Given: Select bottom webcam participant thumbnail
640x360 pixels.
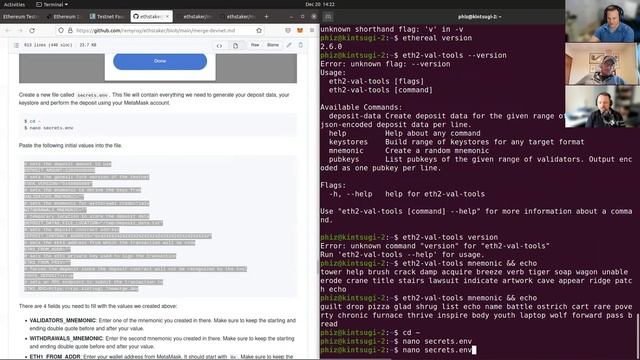Looking at the screenshot, I should click(602, 106).
